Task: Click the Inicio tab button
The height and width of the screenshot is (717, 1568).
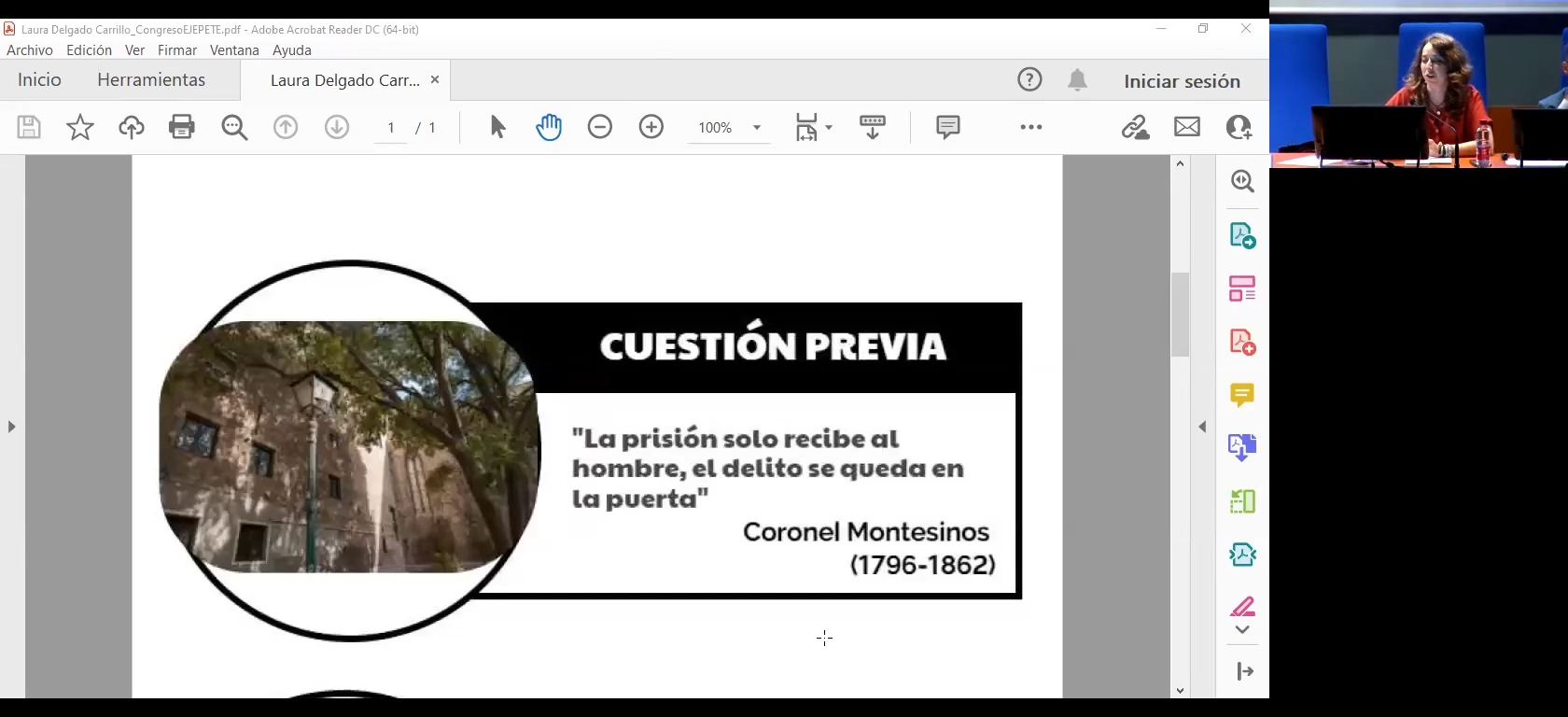Action: (39, 80)
